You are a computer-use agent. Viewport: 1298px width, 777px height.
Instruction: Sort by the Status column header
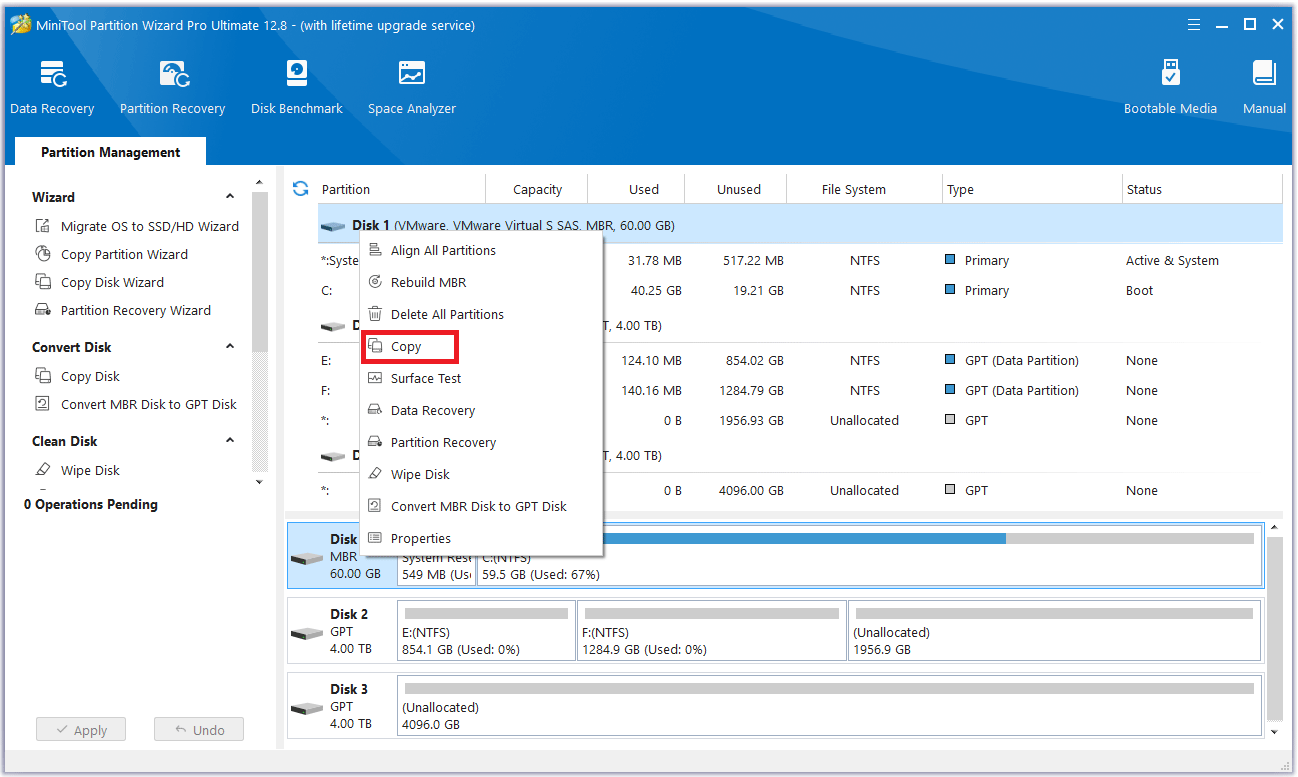point(1202,189)
